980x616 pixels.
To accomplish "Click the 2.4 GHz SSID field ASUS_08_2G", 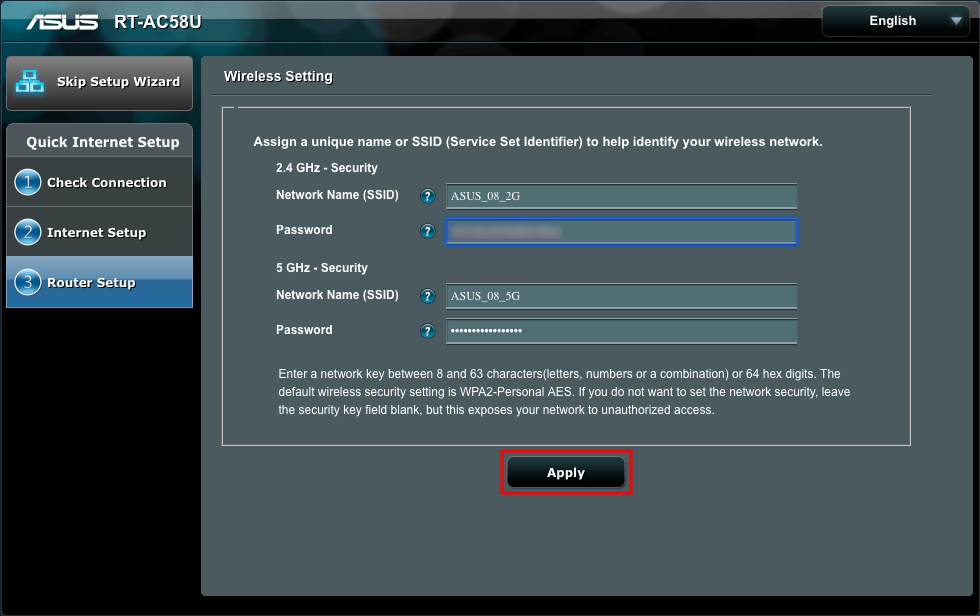I will 621,196.
